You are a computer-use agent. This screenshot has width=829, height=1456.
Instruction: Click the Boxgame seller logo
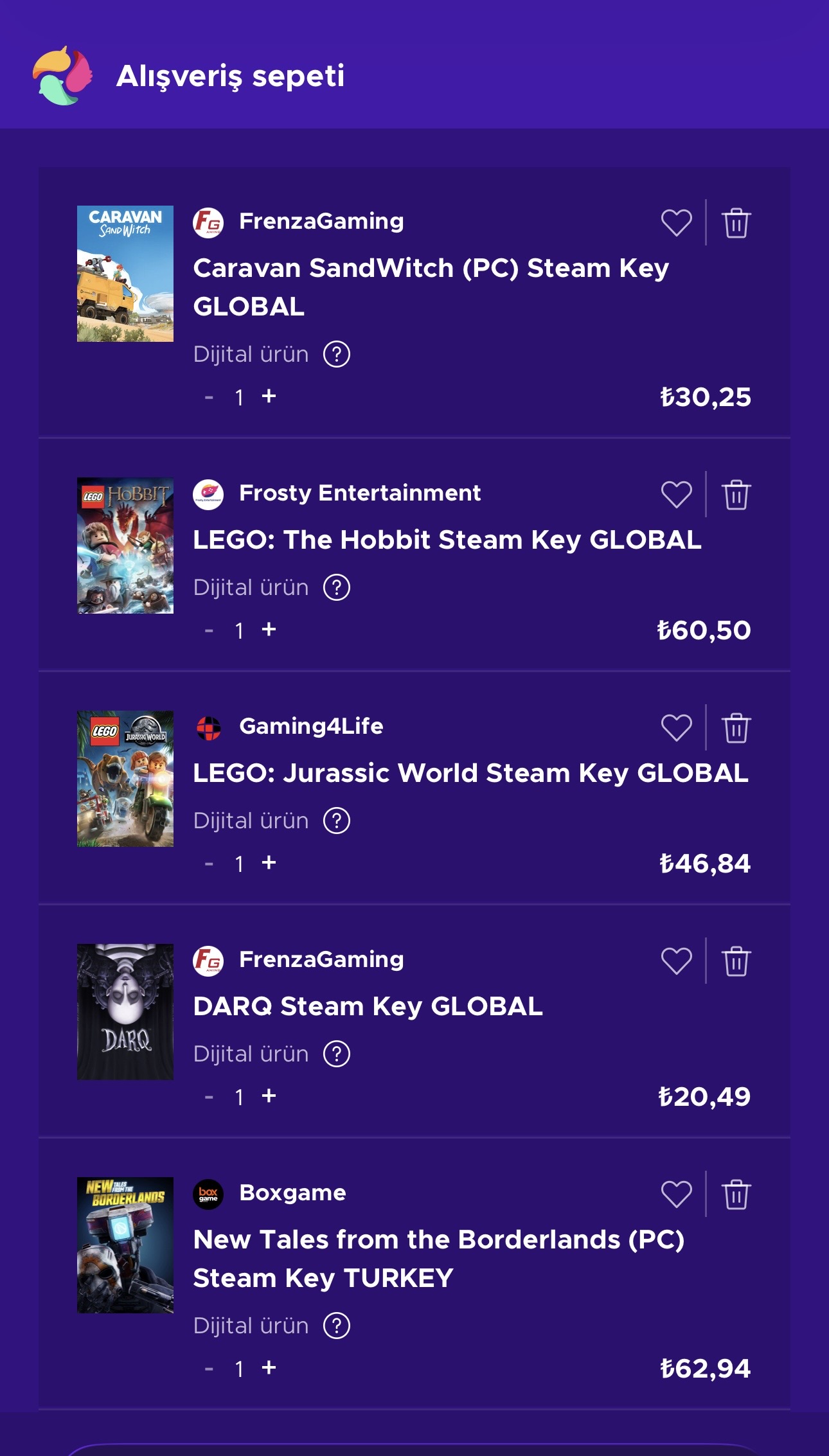[208, 1194]
